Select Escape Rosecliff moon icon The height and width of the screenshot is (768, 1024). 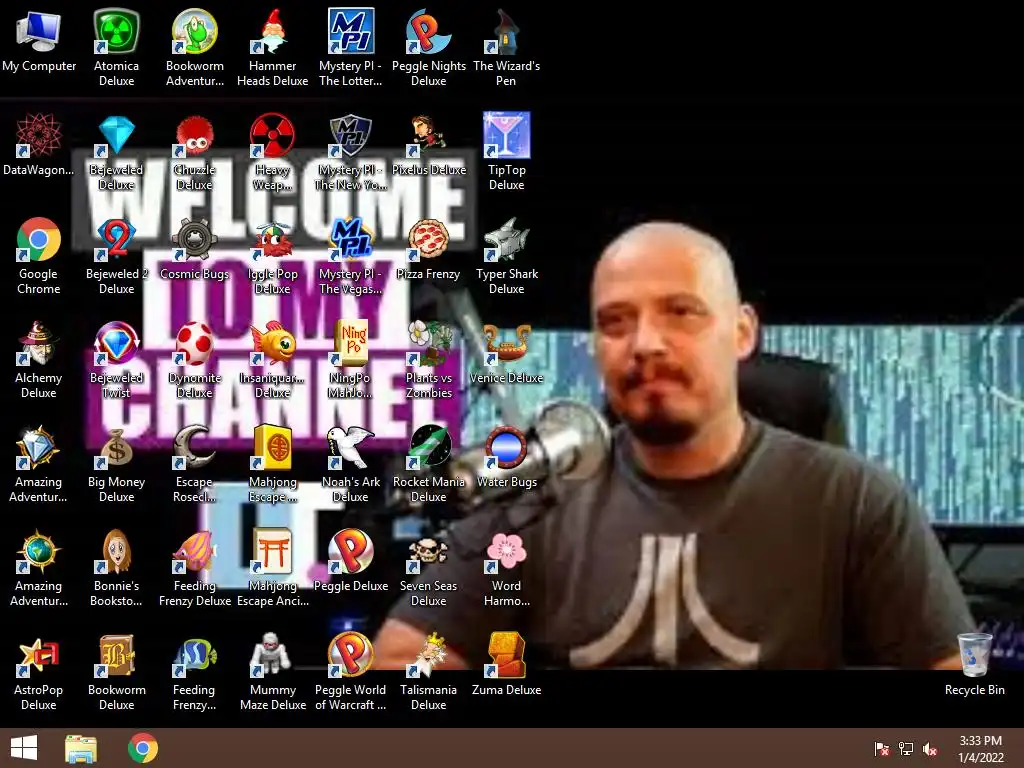(x=195, y=464)
